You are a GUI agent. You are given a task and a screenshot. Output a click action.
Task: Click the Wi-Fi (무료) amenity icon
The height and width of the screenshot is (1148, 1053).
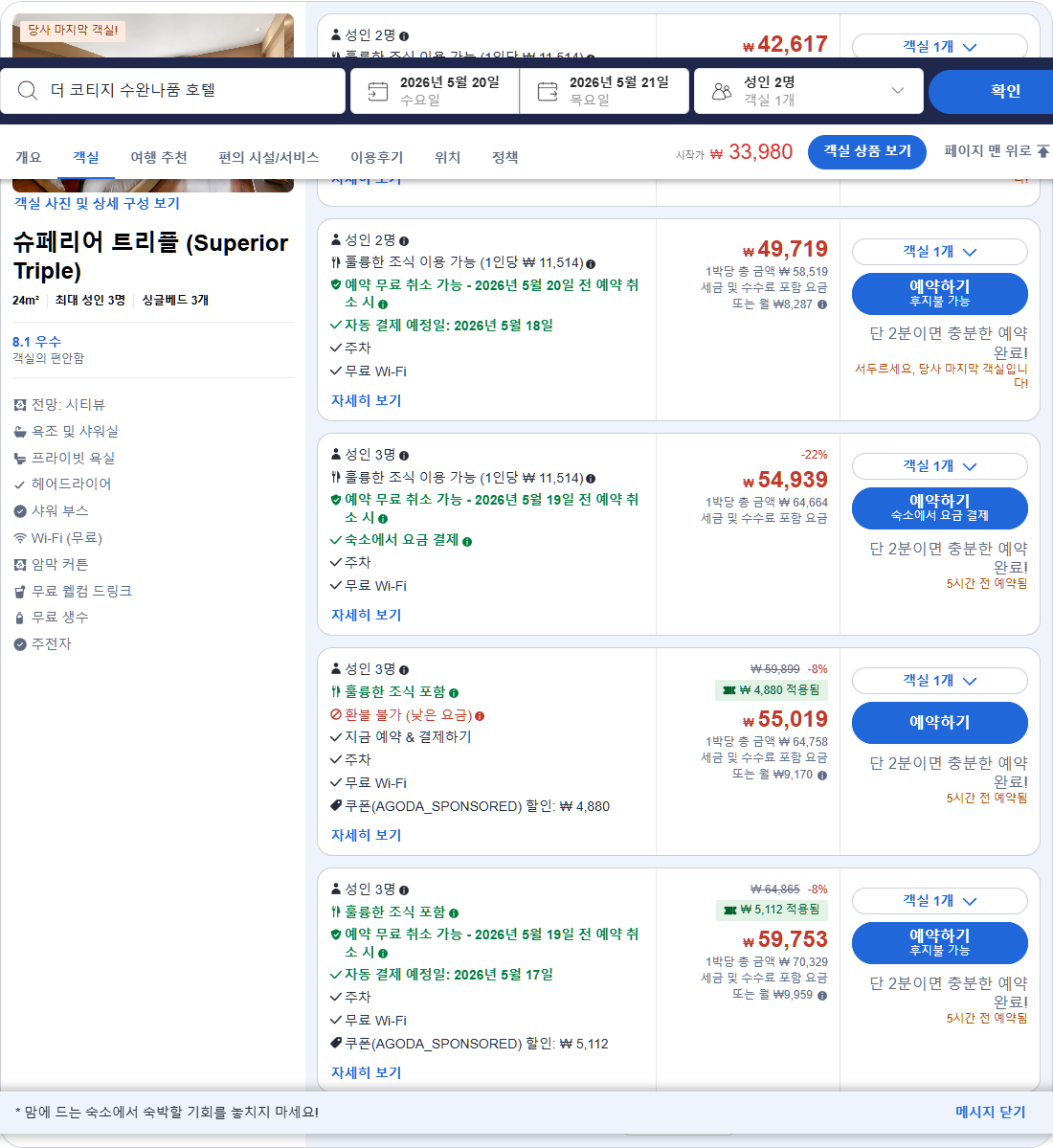click(x=20, y=538)
